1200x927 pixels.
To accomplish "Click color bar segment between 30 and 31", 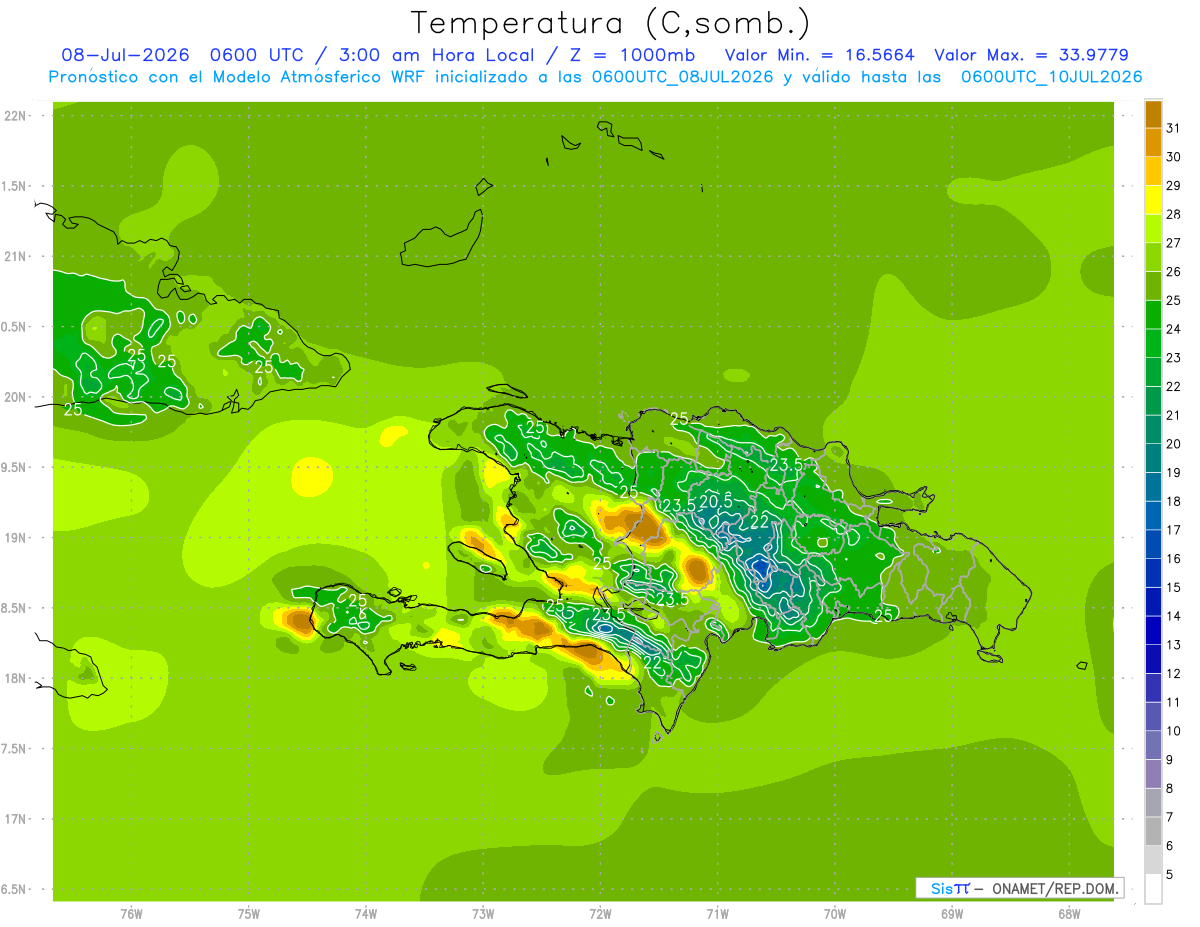I will (x=1153, y=143).
